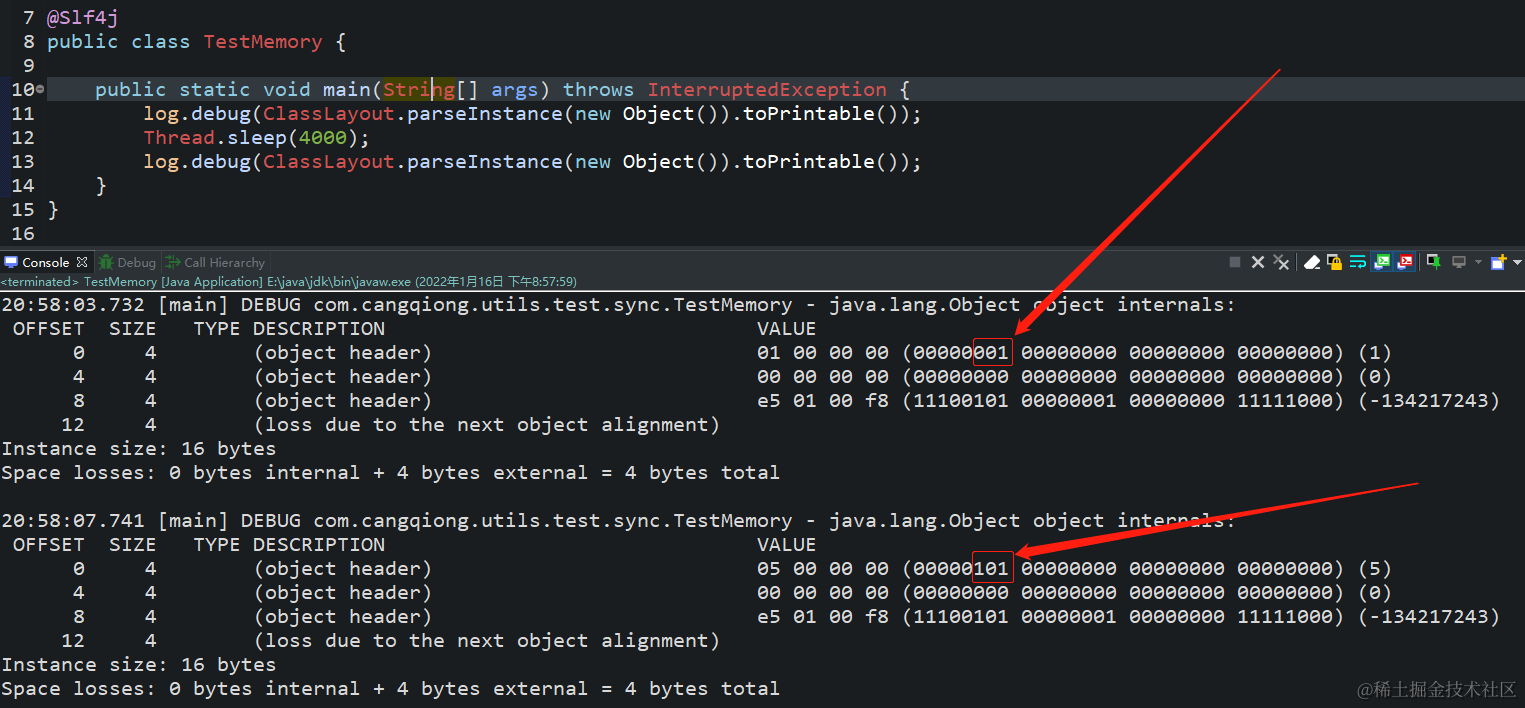1525x708 pixels.
Task: Click the 'String' type in main parameters
Action: coord(419,90)
